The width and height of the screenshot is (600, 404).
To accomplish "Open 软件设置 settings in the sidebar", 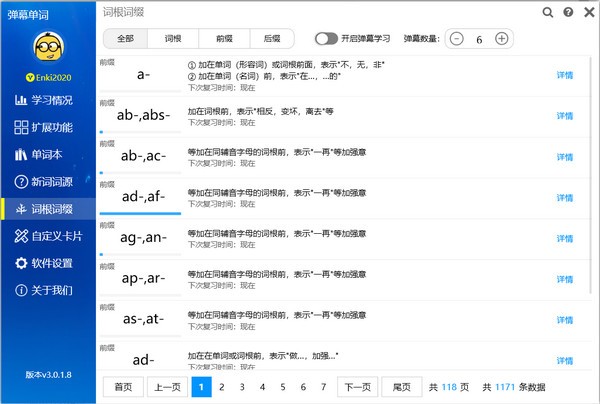I will tap(49, 264).
